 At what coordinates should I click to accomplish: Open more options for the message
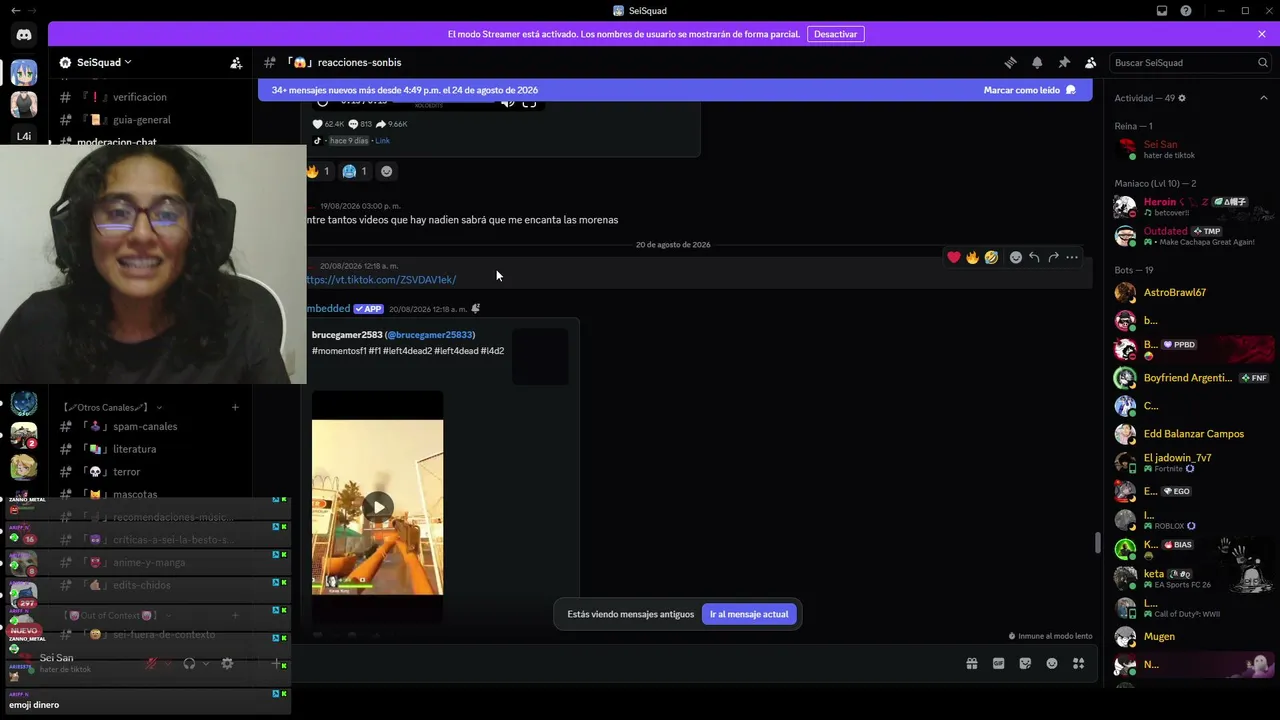pyautogui.click(x=1072, y=257)
